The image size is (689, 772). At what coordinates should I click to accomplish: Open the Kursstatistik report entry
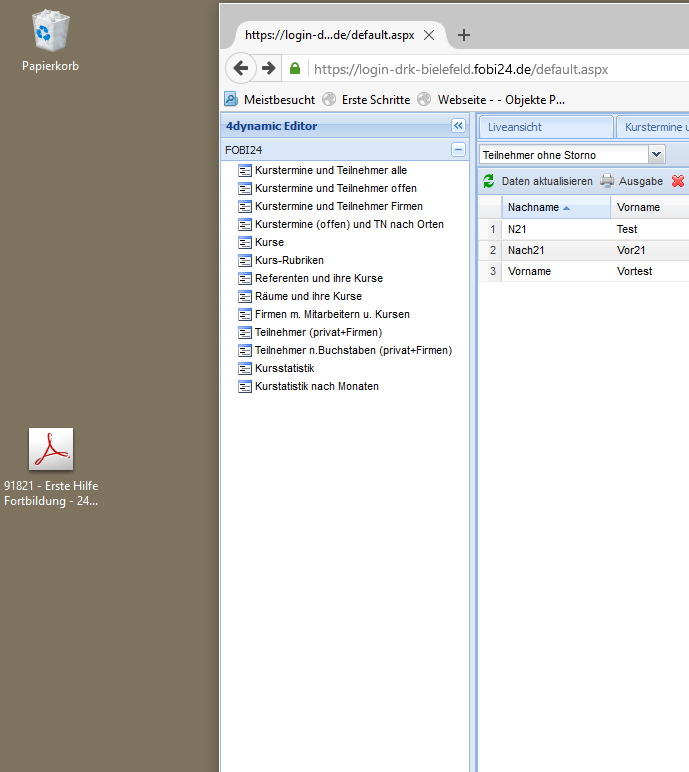point(284,368)
